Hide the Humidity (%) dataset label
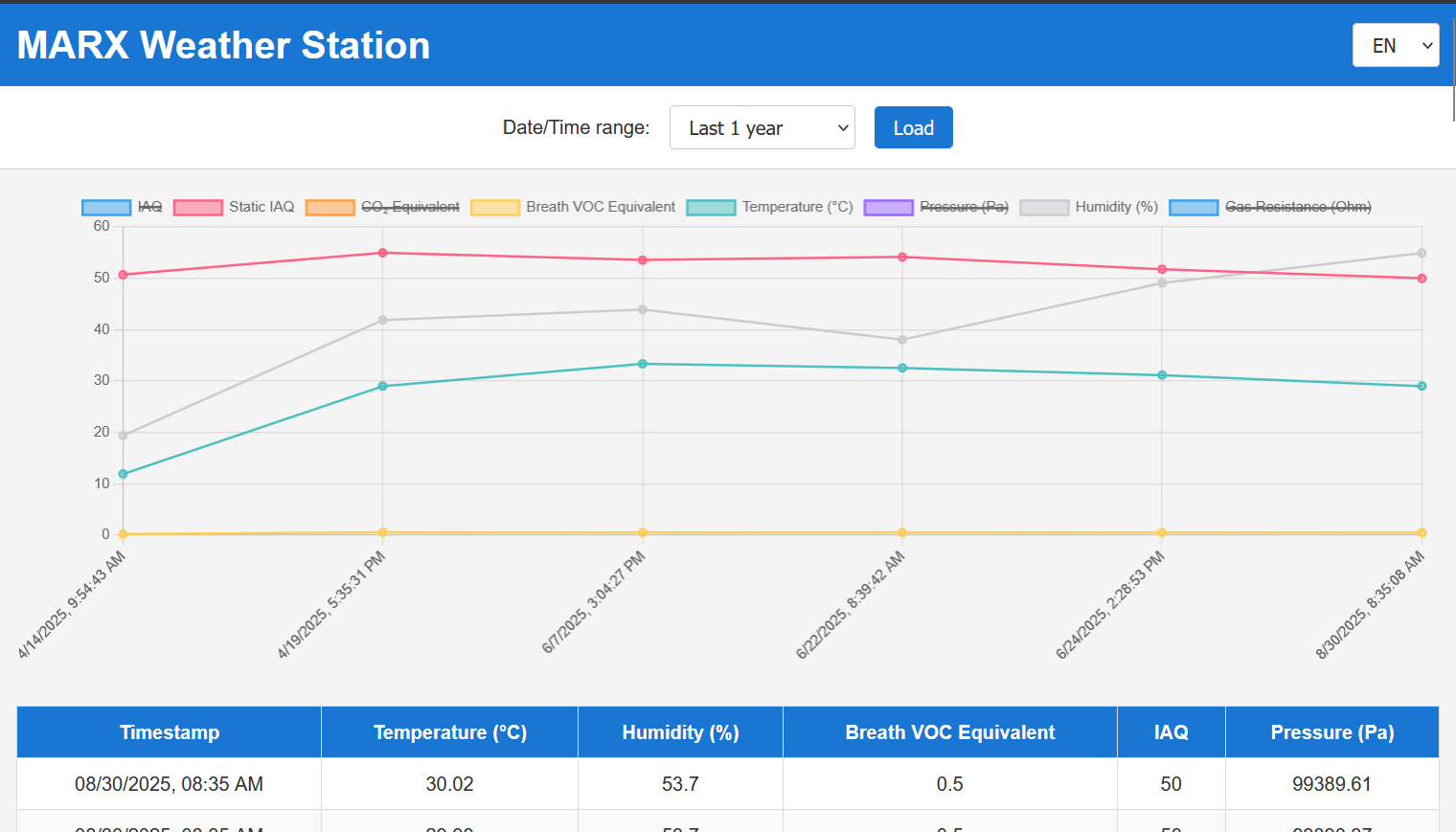 click(1116, 207)
